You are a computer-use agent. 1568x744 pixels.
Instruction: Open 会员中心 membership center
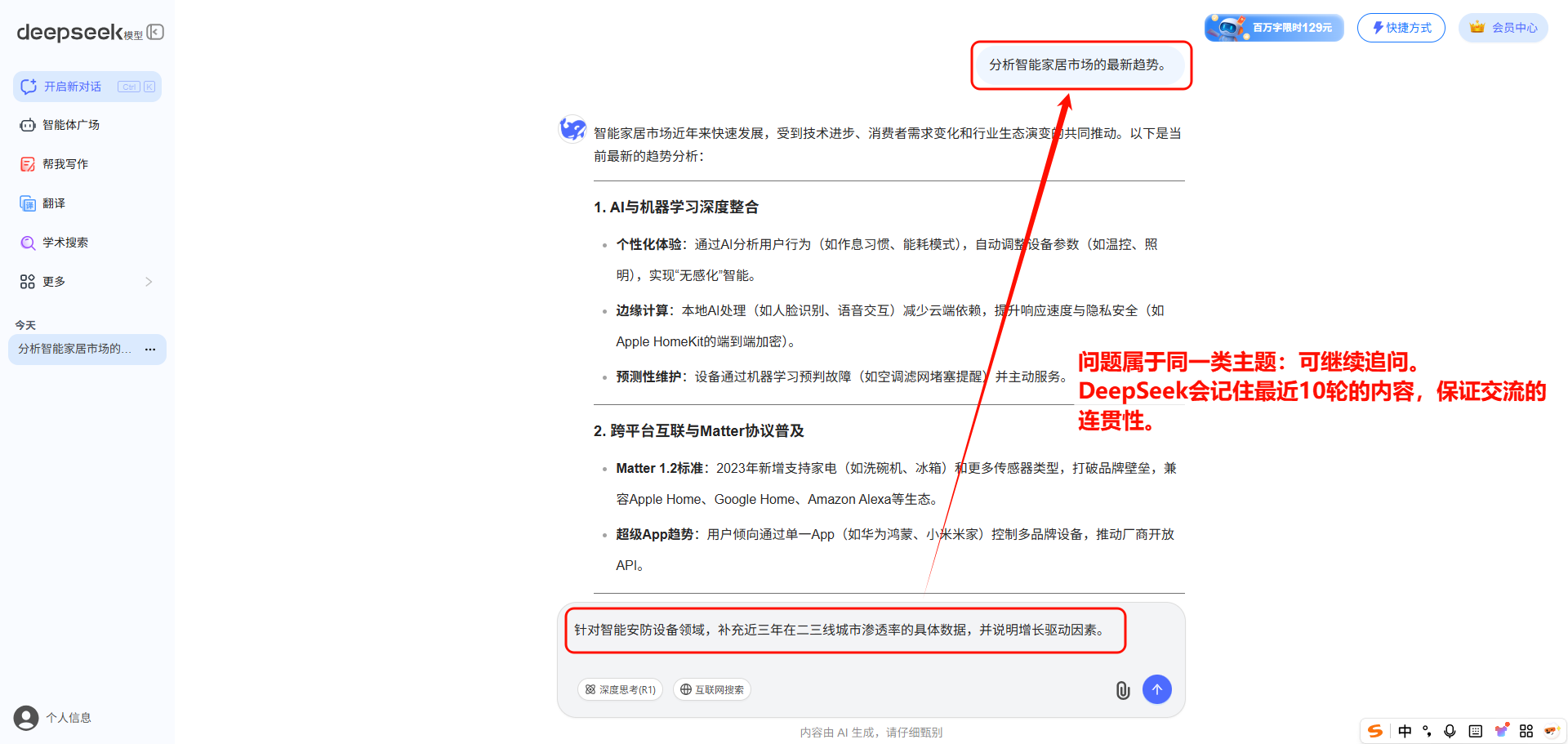coord(1503,28)
